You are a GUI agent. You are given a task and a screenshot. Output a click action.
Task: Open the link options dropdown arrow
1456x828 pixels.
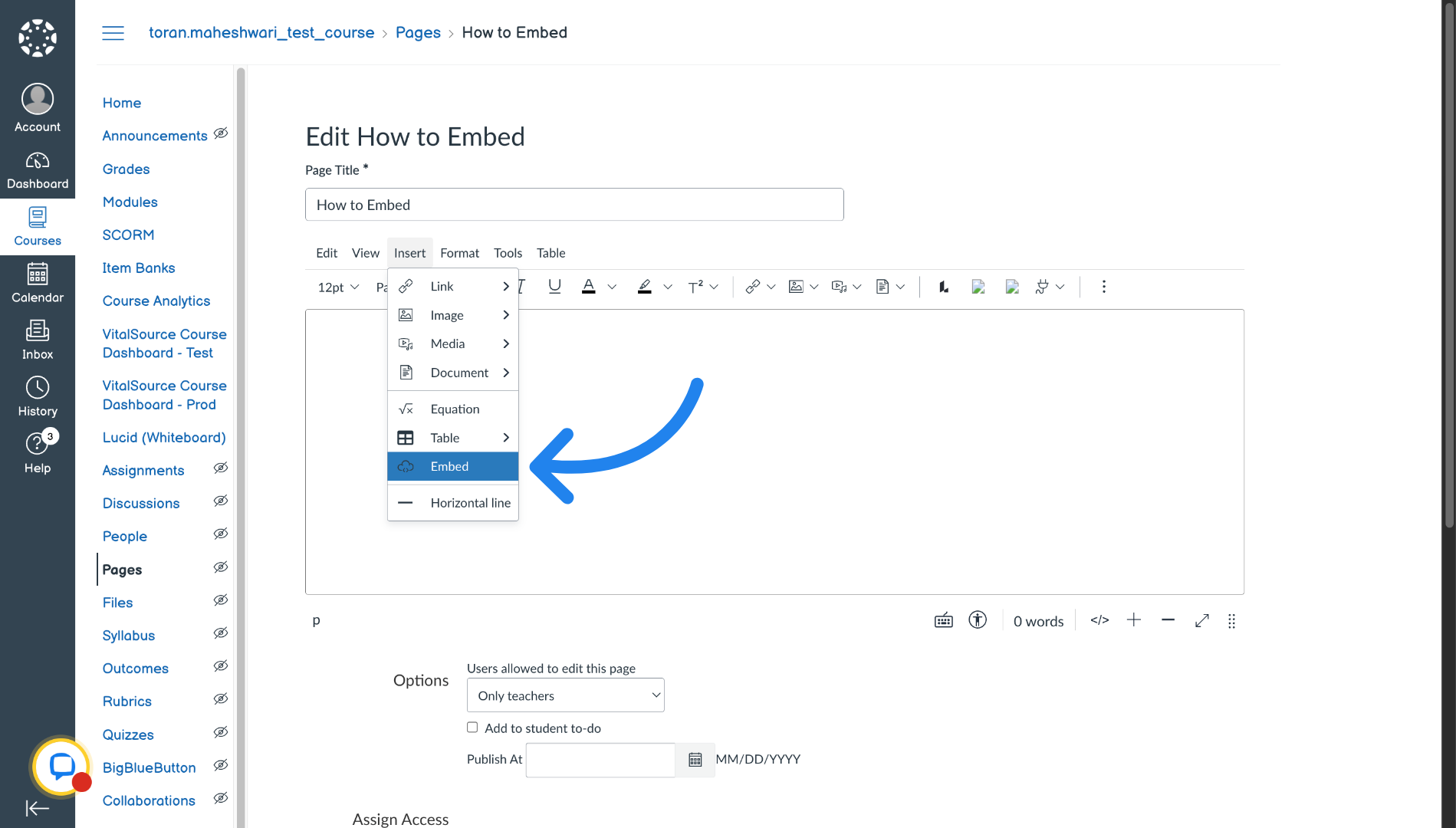pyautogui.click(x=771, y=287)
